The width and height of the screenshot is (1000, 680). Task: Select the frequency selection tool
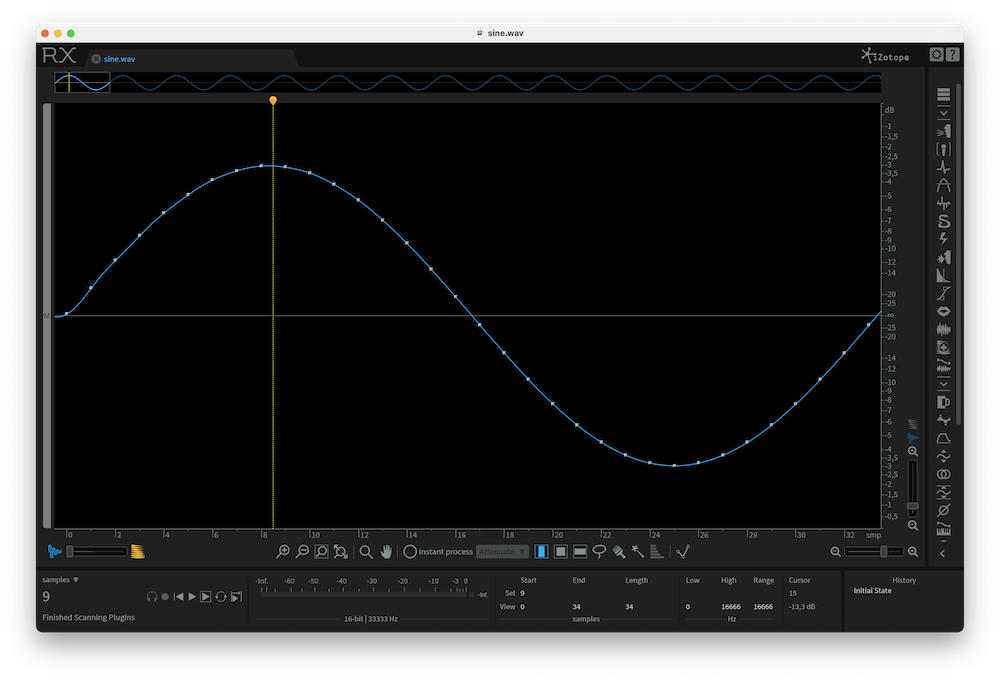(580, 552)
